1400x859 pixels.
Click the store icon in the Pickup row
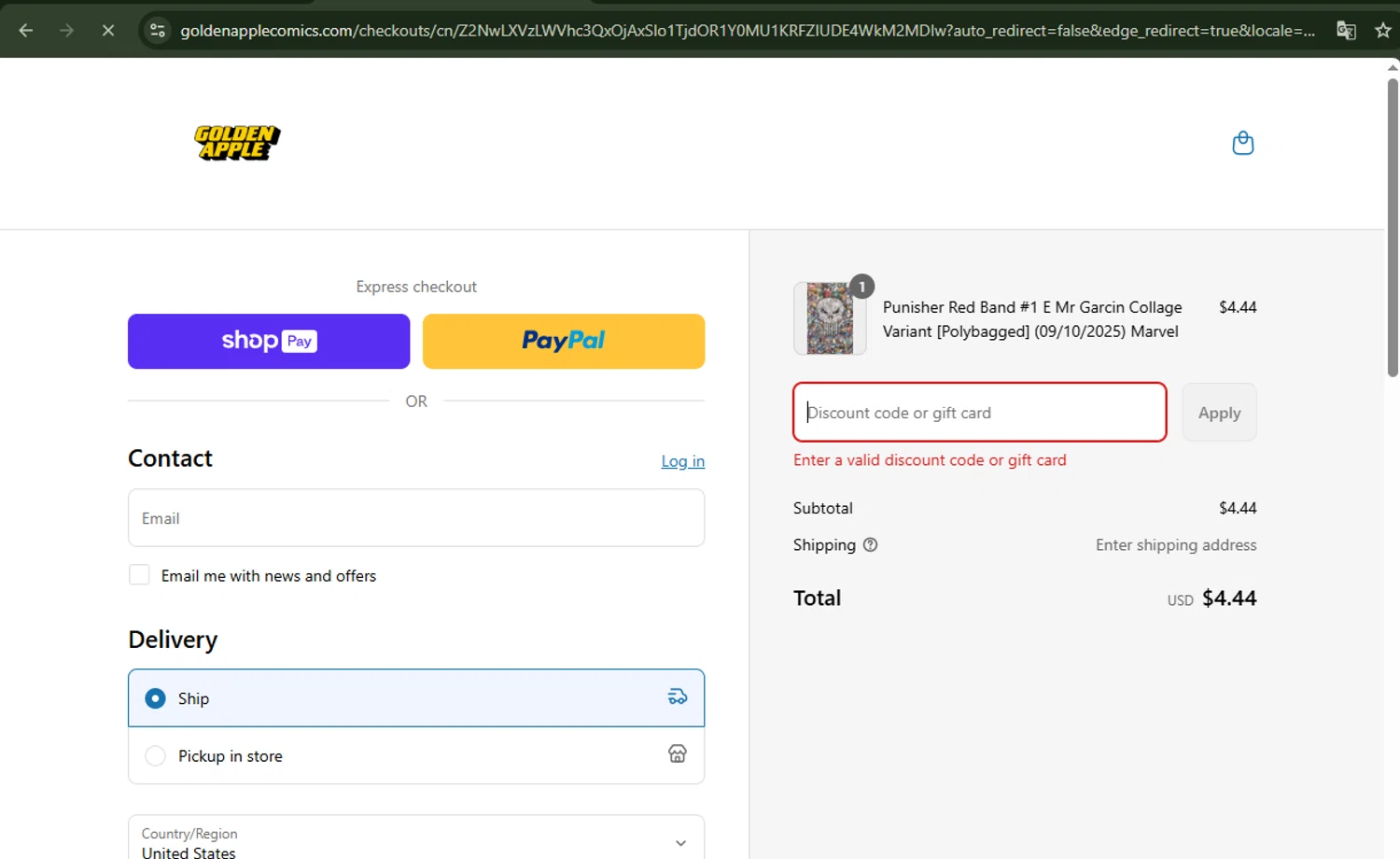pyautogui.click(x=678, y=753)
